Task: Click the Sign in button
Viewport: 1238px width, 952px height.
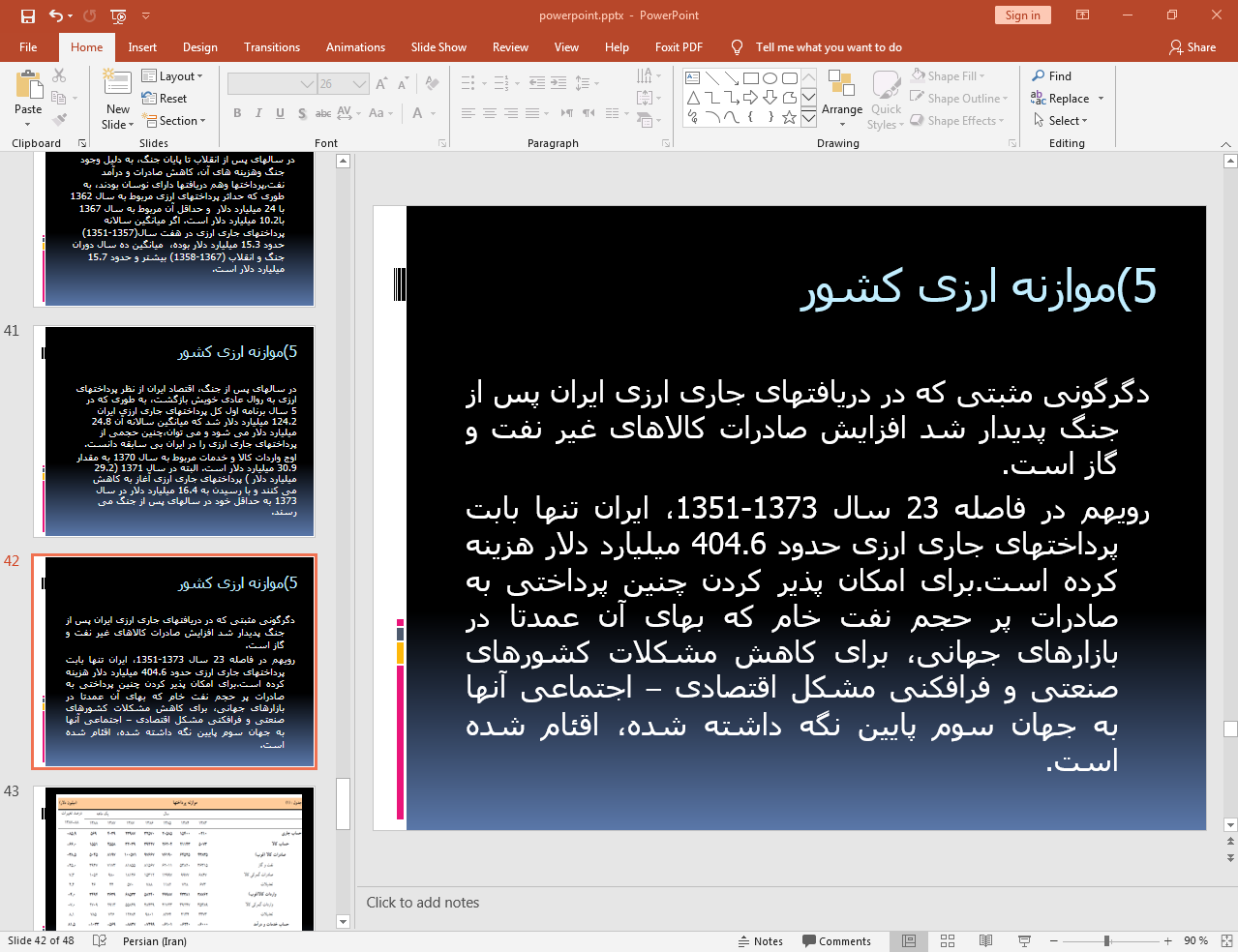Action: [x=1022, y=15]
